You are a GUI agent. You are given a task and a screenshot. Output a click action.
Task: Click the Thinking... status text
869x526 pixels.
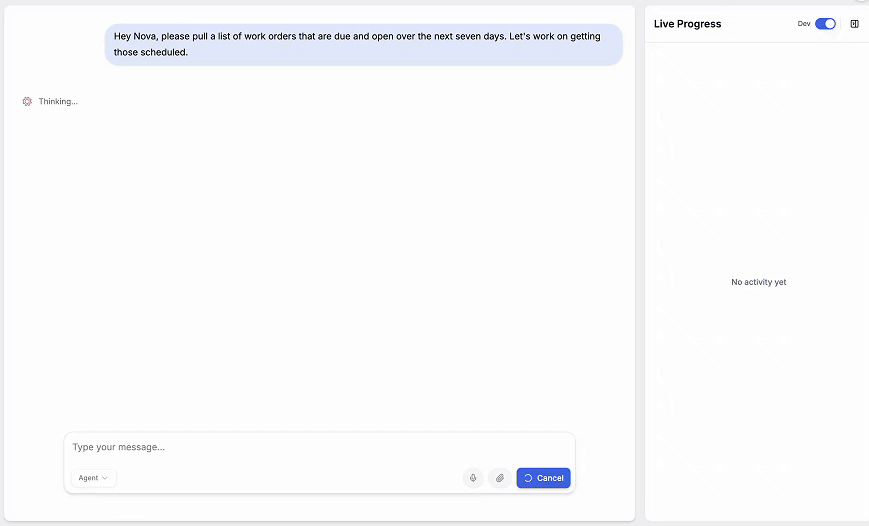58,101
